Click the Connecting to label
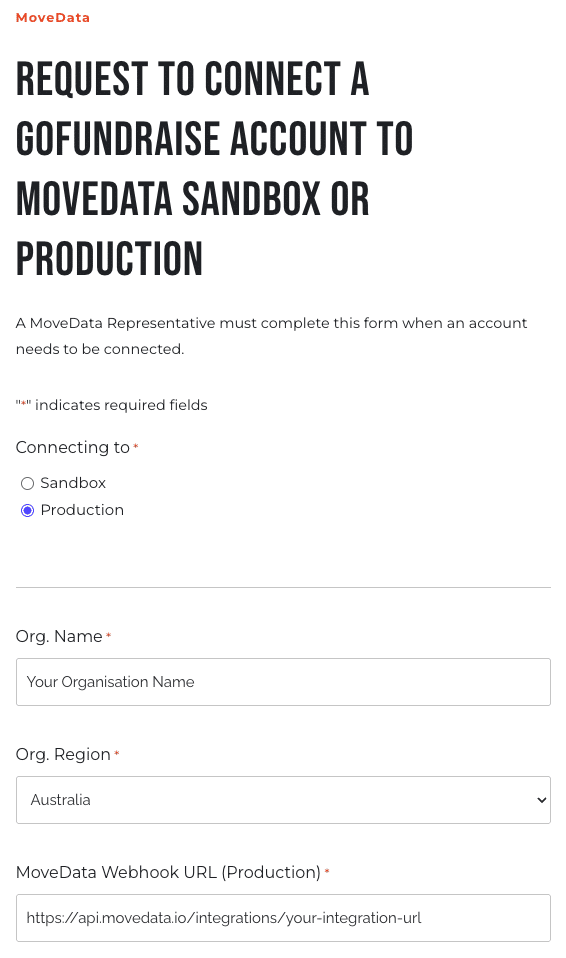The width and height of the screenshot is (566, 958). pyautogui.click(x=73, y=448)
